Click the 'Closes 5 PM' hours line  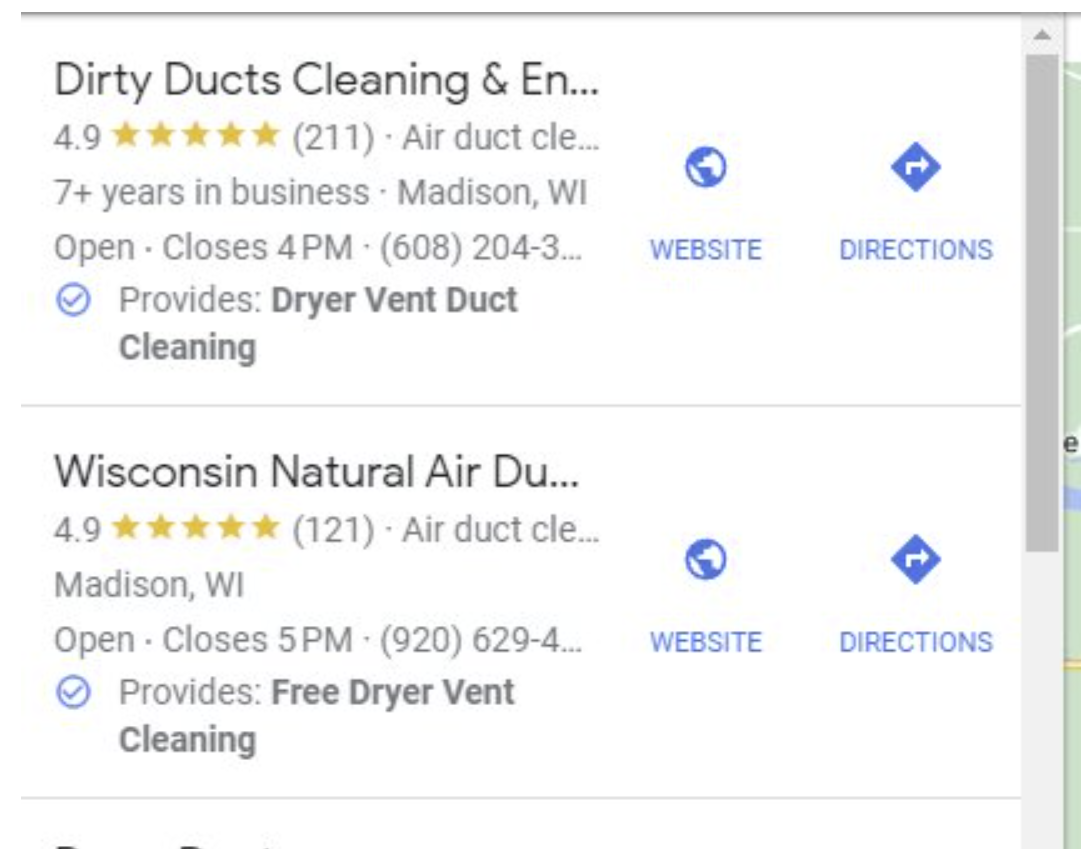click(257, 640)
